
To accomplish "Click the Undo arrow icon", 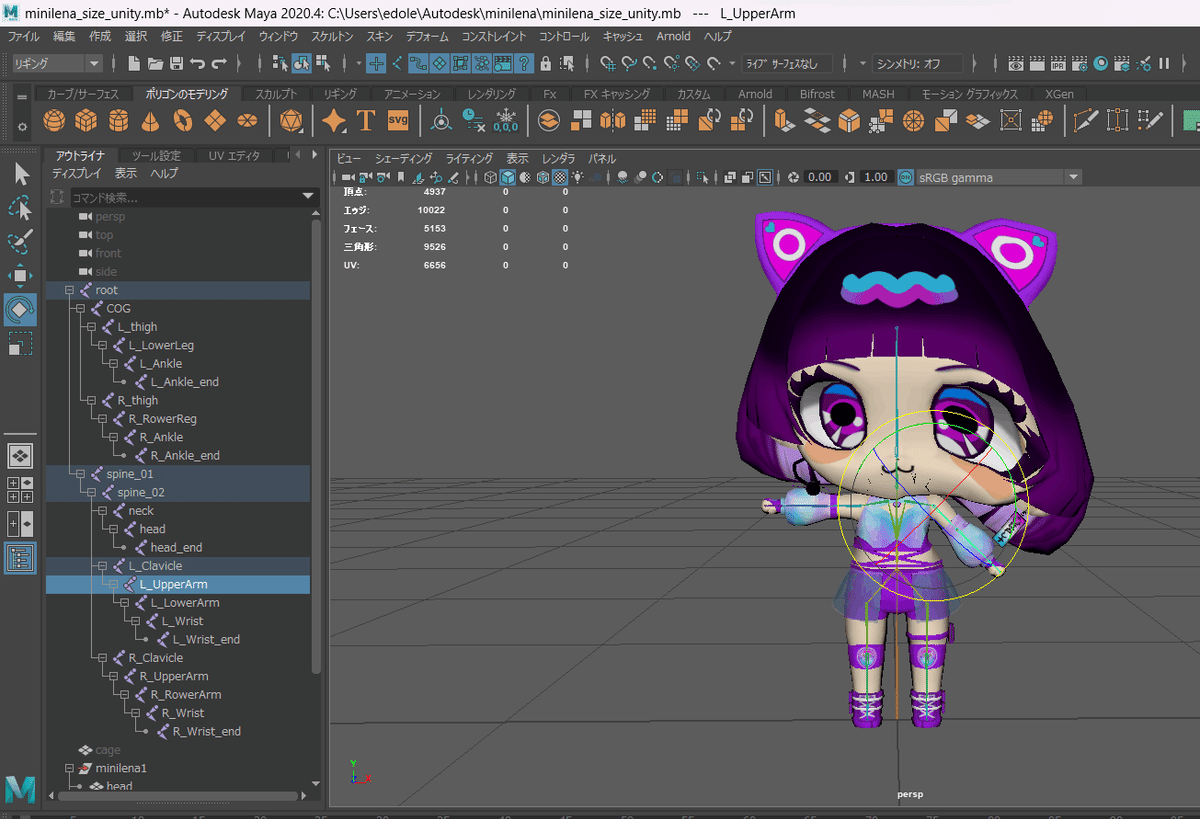I will coord(198,63).
